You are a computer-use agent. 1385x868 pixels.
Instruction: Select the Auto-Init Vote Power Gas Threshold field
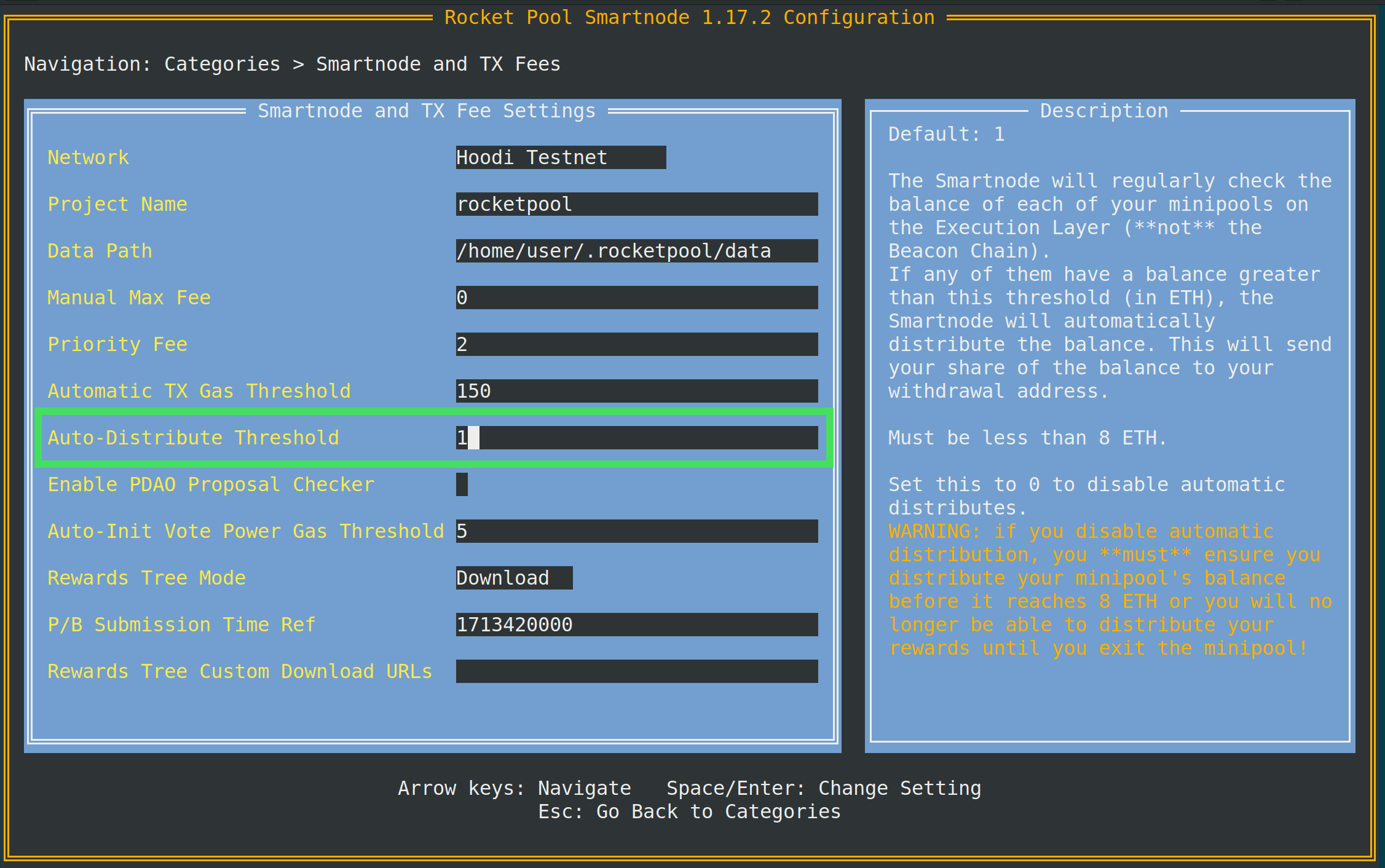coord(636,531)
